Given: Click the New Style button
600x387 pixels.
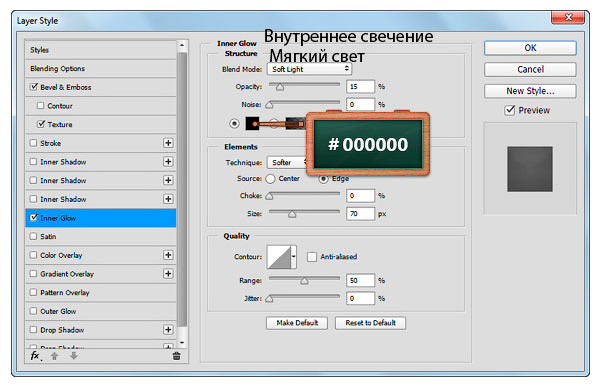Looking at the screenshot, I should click(530, 91).
